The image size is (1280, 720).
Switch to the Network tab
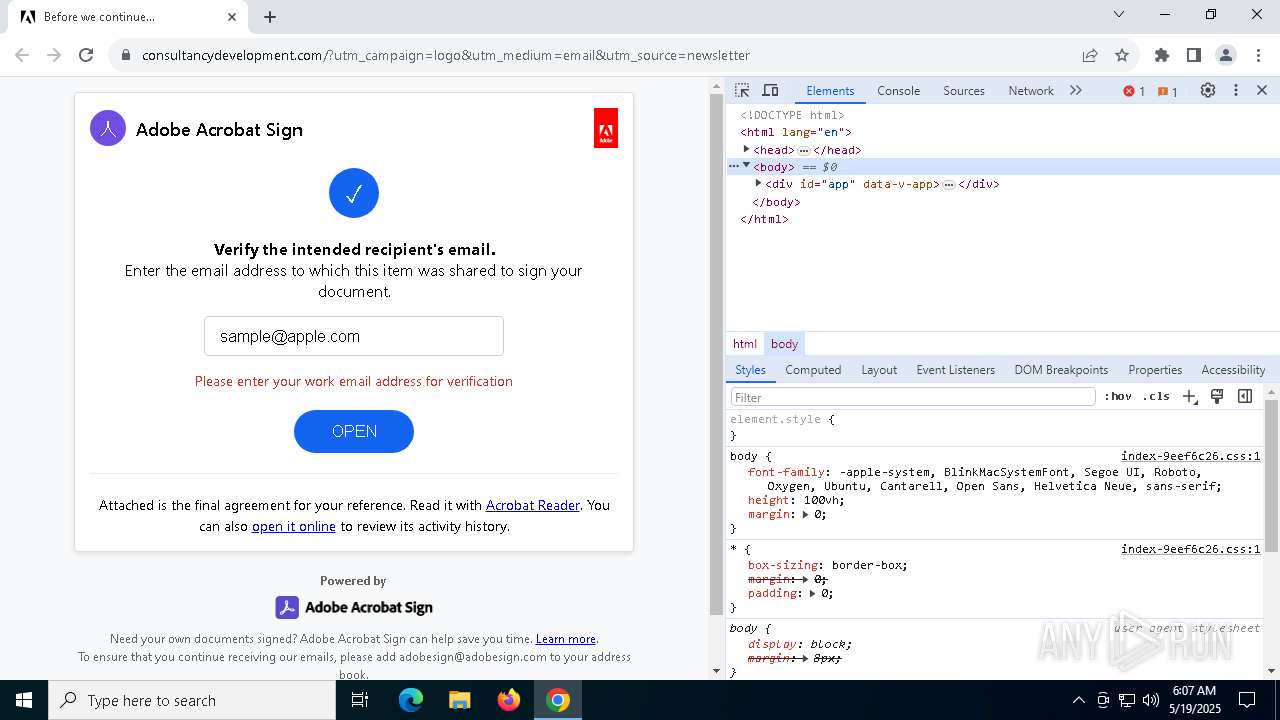1031,90
